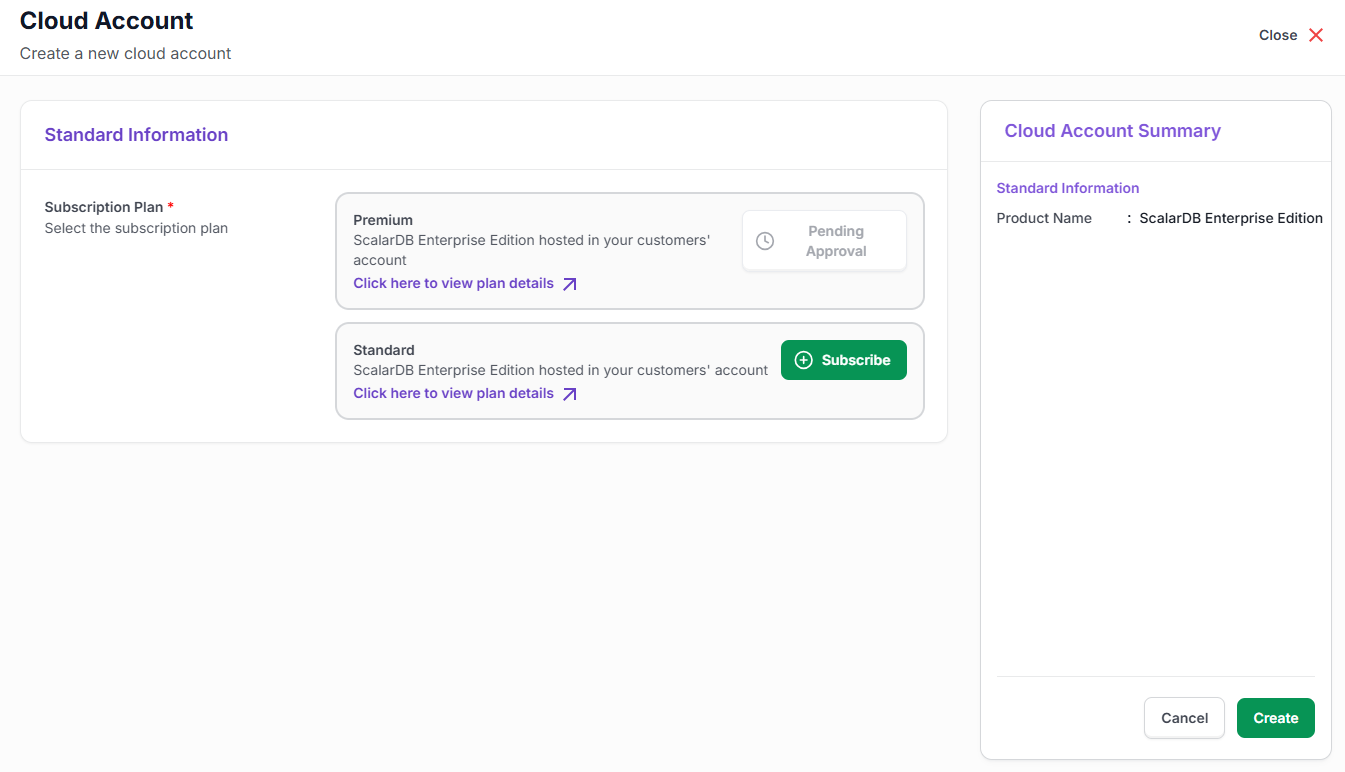Click Create to finish the cloud account
The height and width of the screenshot is (772, 1345).
1275,718
